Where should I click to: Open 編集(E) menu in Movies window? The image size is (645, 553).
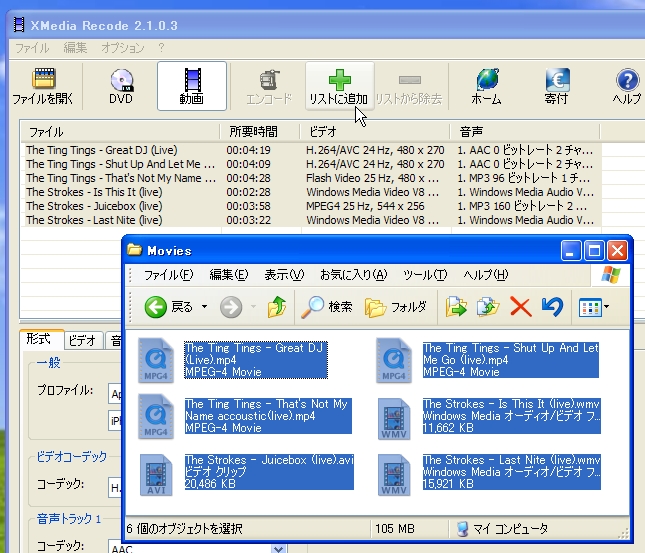click(229, 274)
